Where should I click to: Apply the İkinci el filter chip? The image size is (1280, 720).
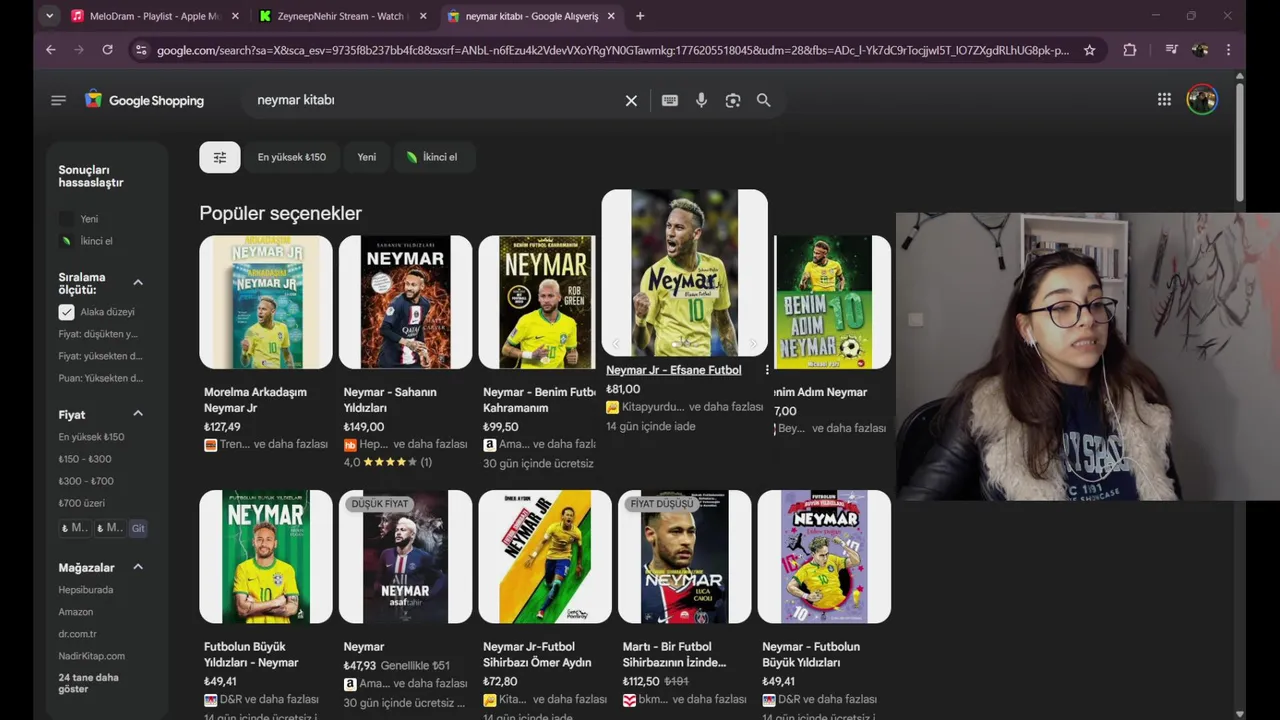(x=433, y=157)
